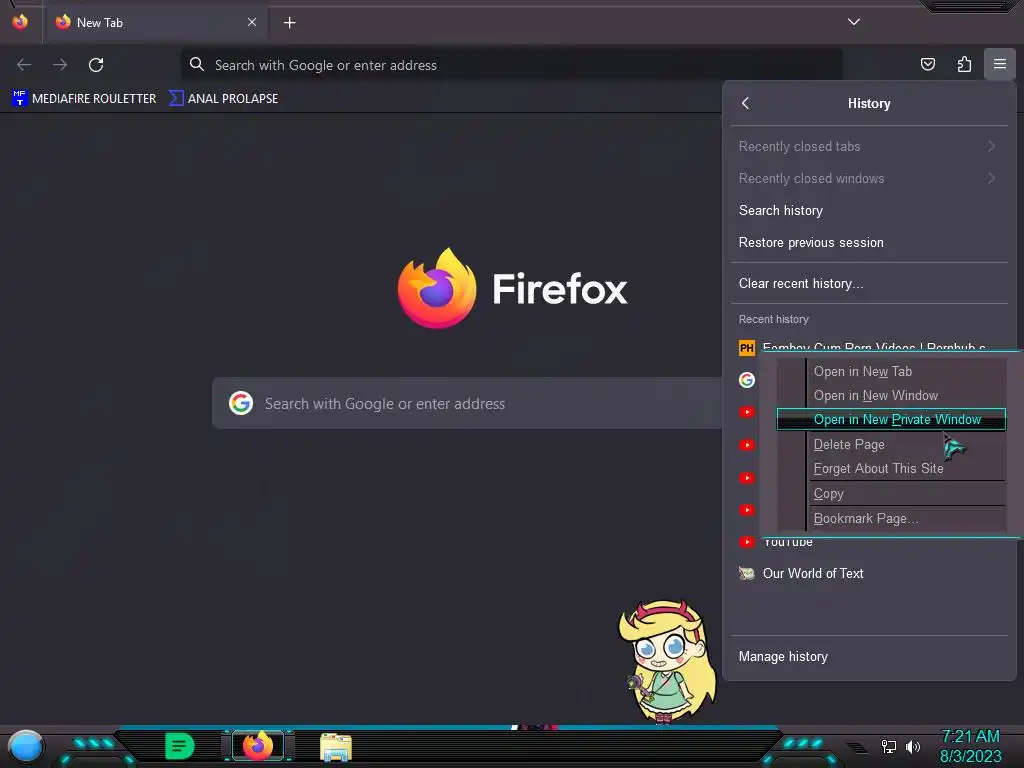Choose Restore previous session

click(x=869, y=242)
